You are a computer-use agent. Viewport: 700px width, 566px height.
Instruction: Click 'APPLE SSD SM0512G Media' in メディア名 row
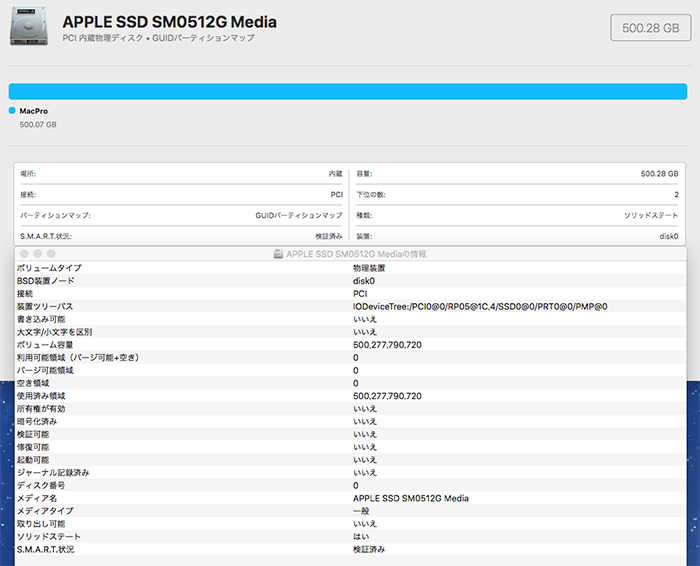point(411,498)
